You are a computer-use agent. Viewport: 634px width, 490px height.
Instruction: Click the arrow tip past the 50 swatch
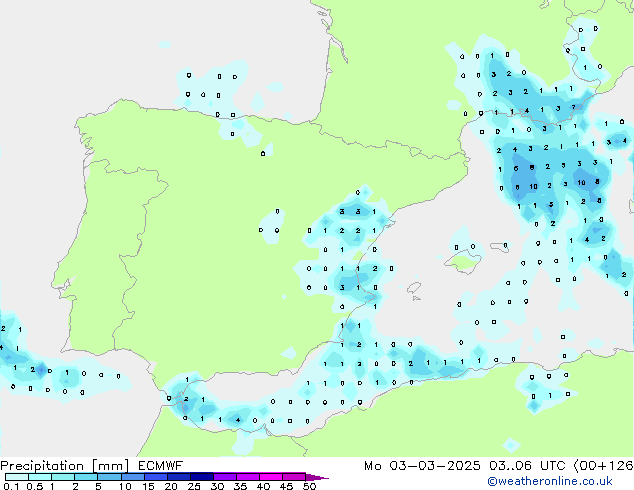pos(317,477)
